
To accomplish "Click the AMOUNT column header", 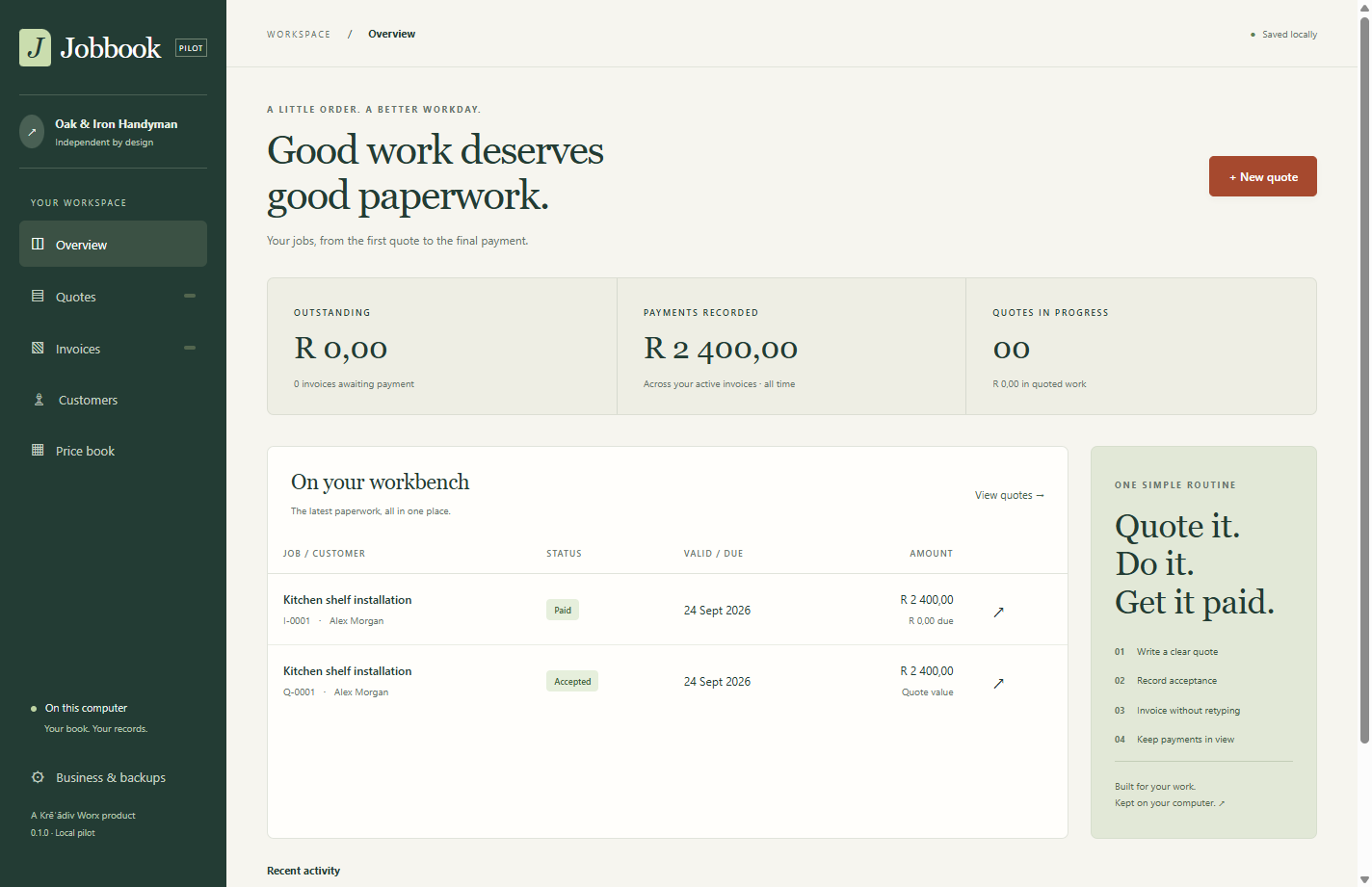I will tap(931, 554).
